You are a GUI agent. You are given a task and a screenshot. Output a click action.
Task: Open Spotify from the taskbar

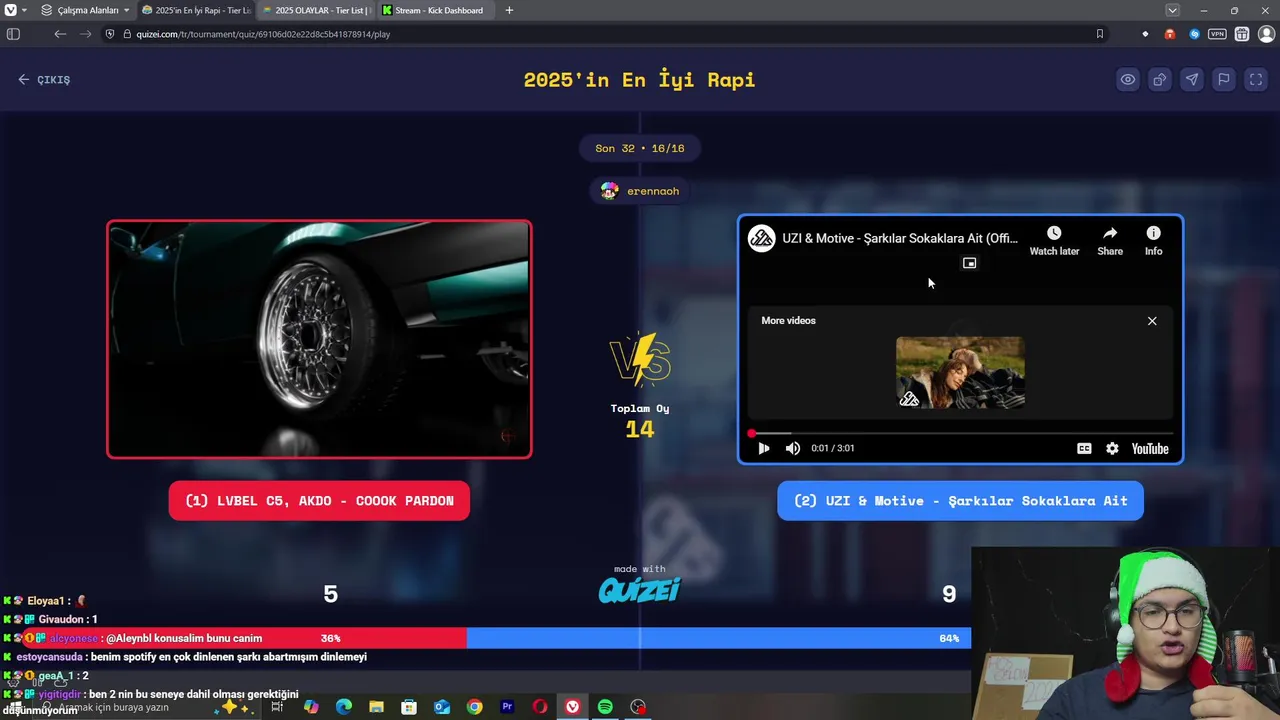tap(605, 707)
